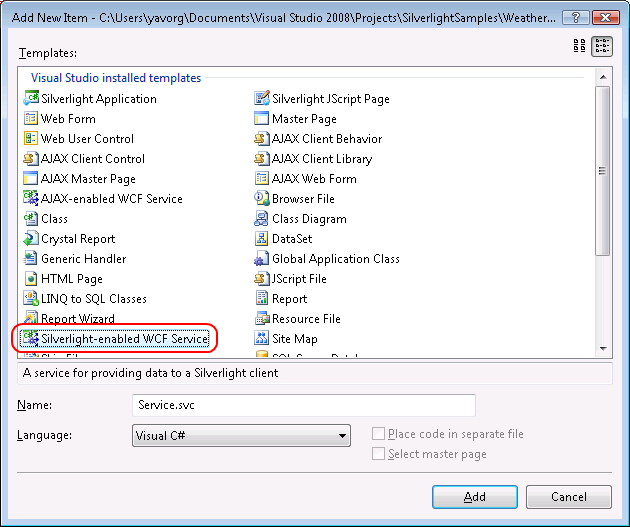630x527 pixels.
Task: Choose the JScript File icon
Action: 262,279
